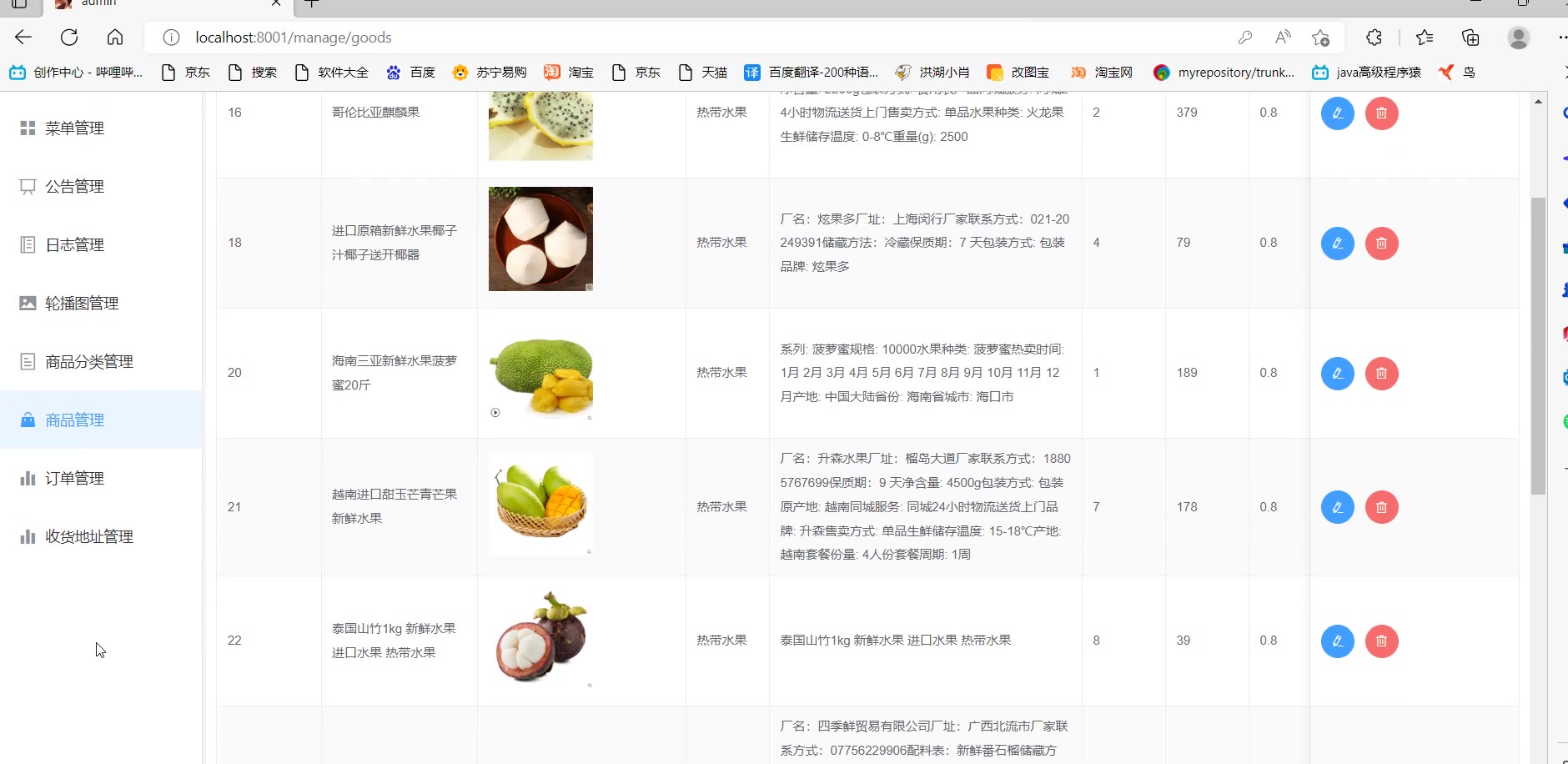Viewport: 1568px width, 764px height.
Task: Open browser profile avatar
Action: click(1518, 38)
